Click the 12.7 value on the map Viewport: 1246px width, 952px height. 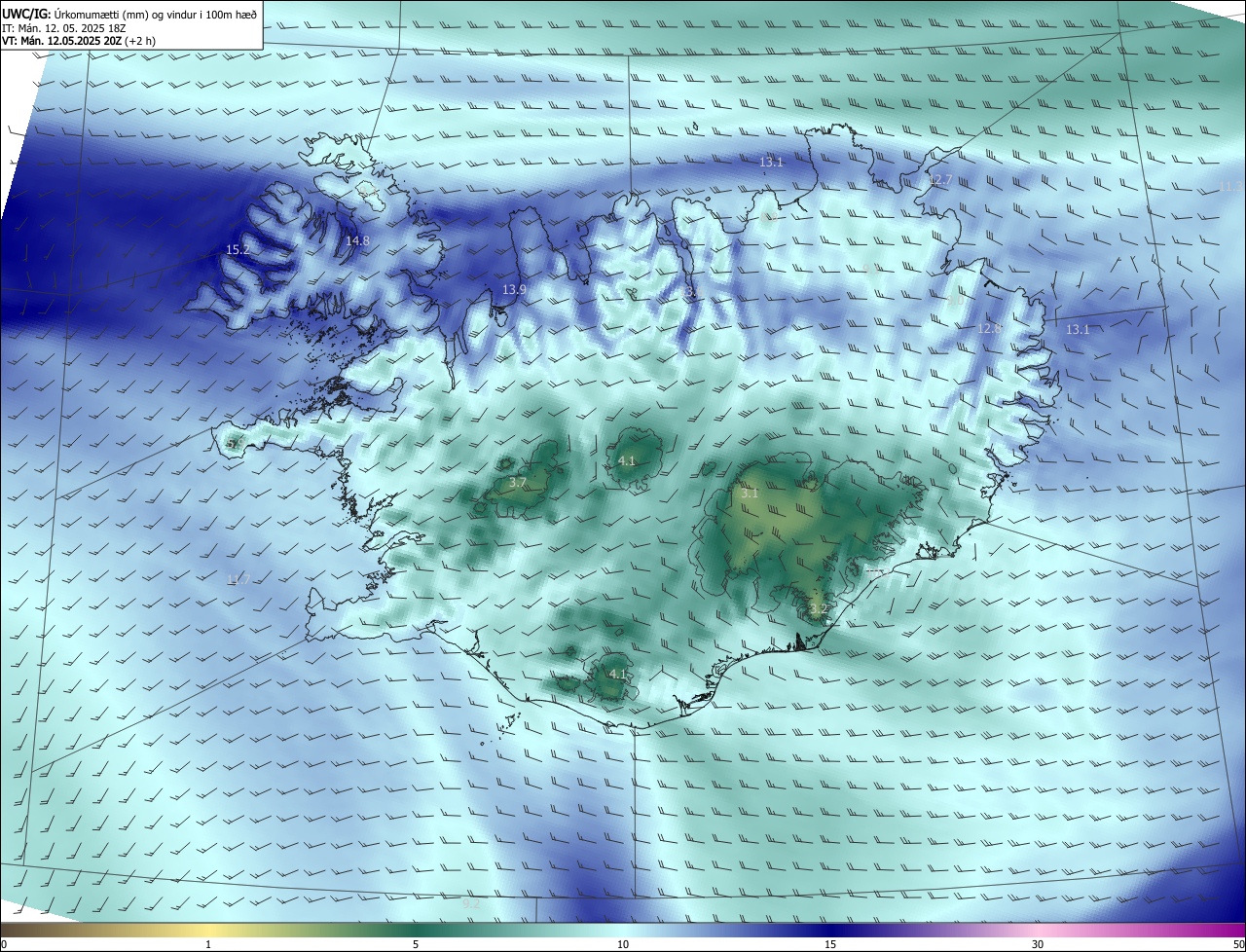coord(939,180)
